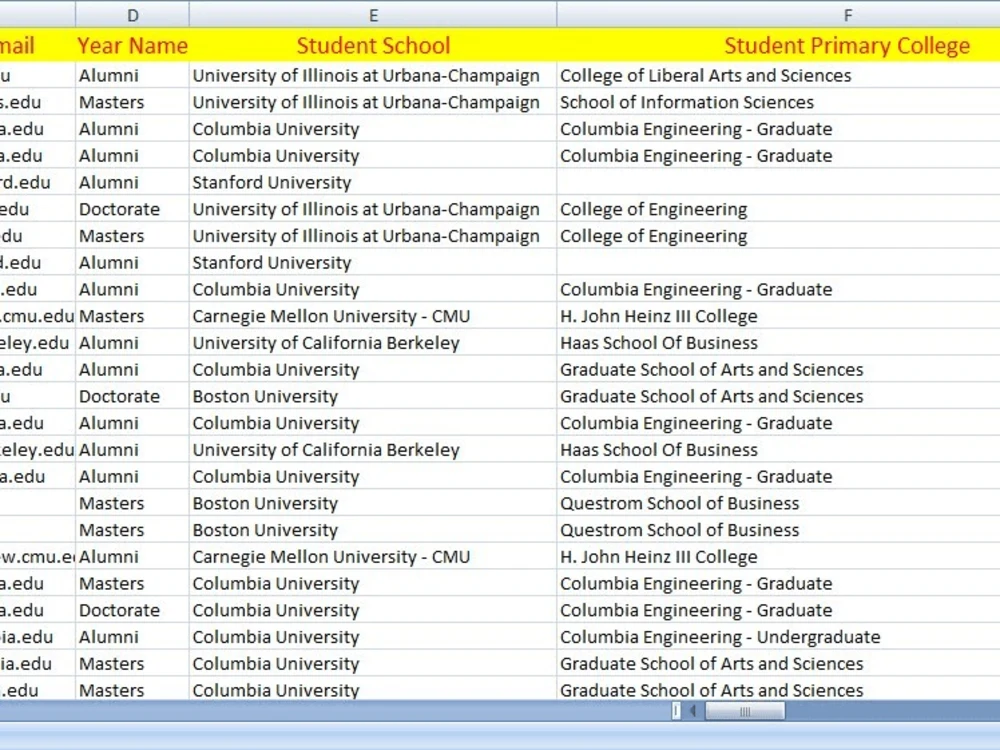Select 'College of Liberal Arts and Sciences' cell
The width and height of the screenshot is (1000, 750).
778,75
